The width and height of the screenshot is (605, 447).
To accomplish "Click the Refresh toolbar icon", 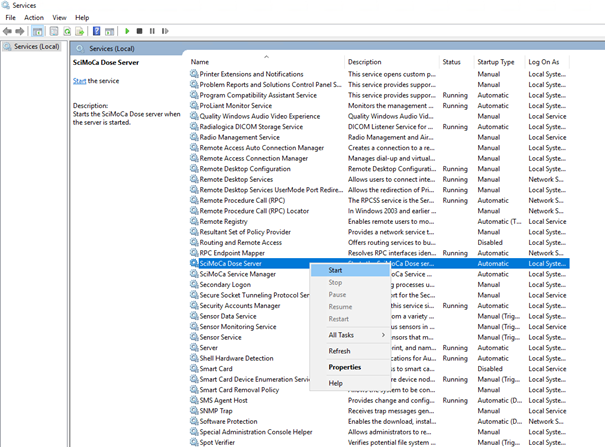I will [x=67, y=31].
